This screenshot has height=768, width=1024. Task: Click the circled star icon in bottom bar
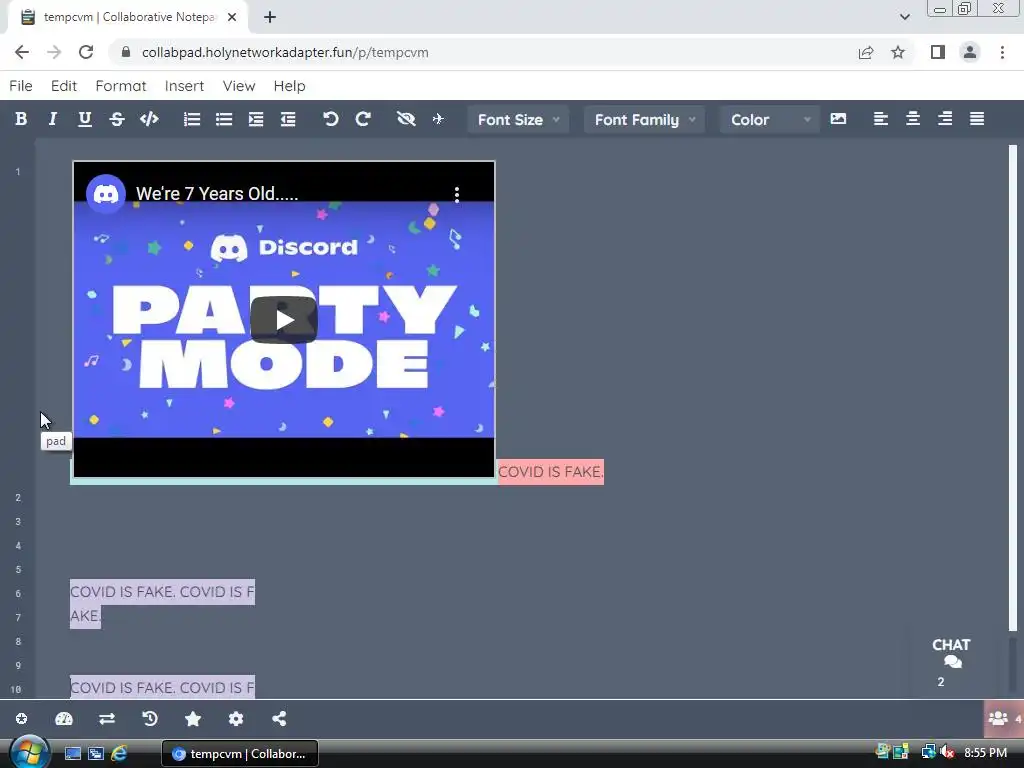[22, 718]
